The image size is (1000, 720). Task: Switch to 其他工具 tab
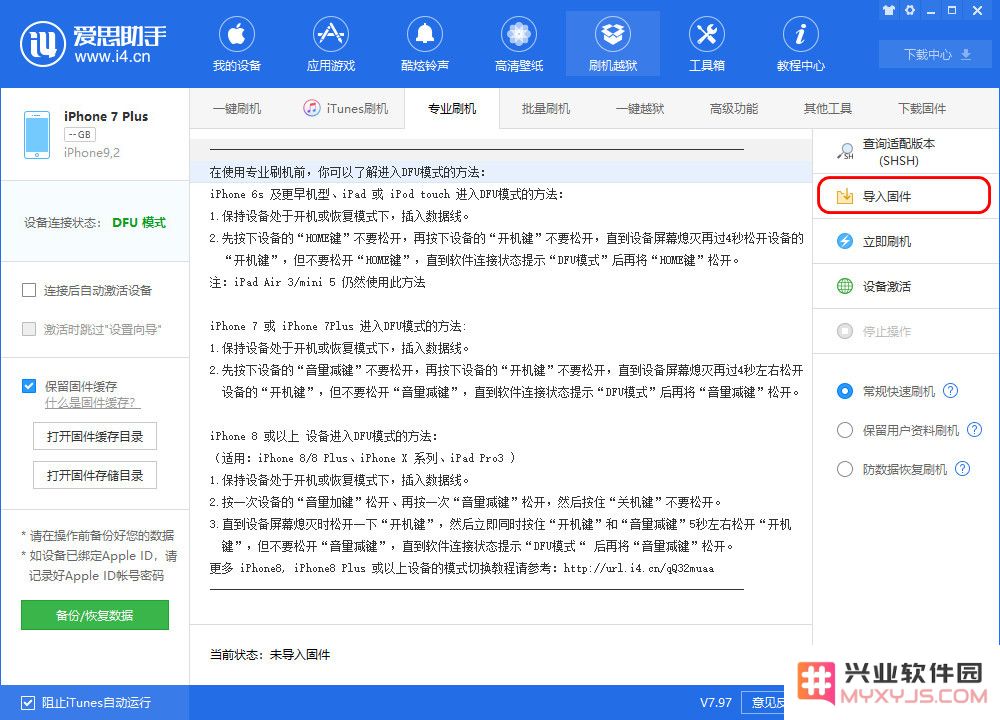pyautogui.click(x=828, y=108)
